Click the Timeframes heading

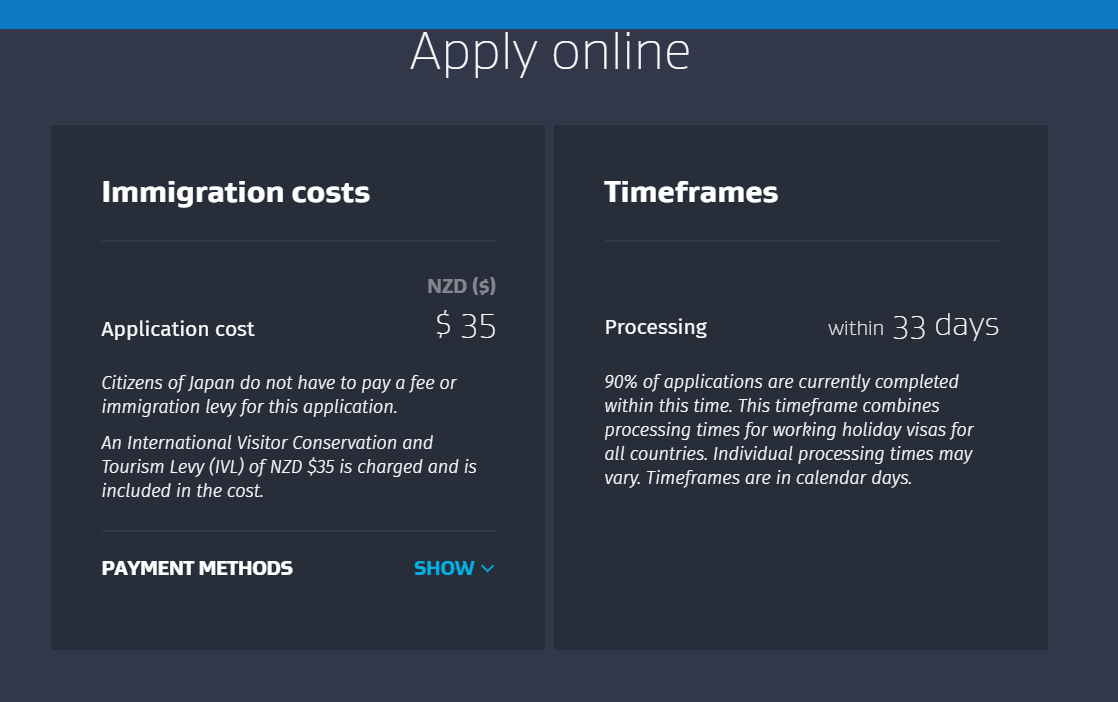[691, 192]
